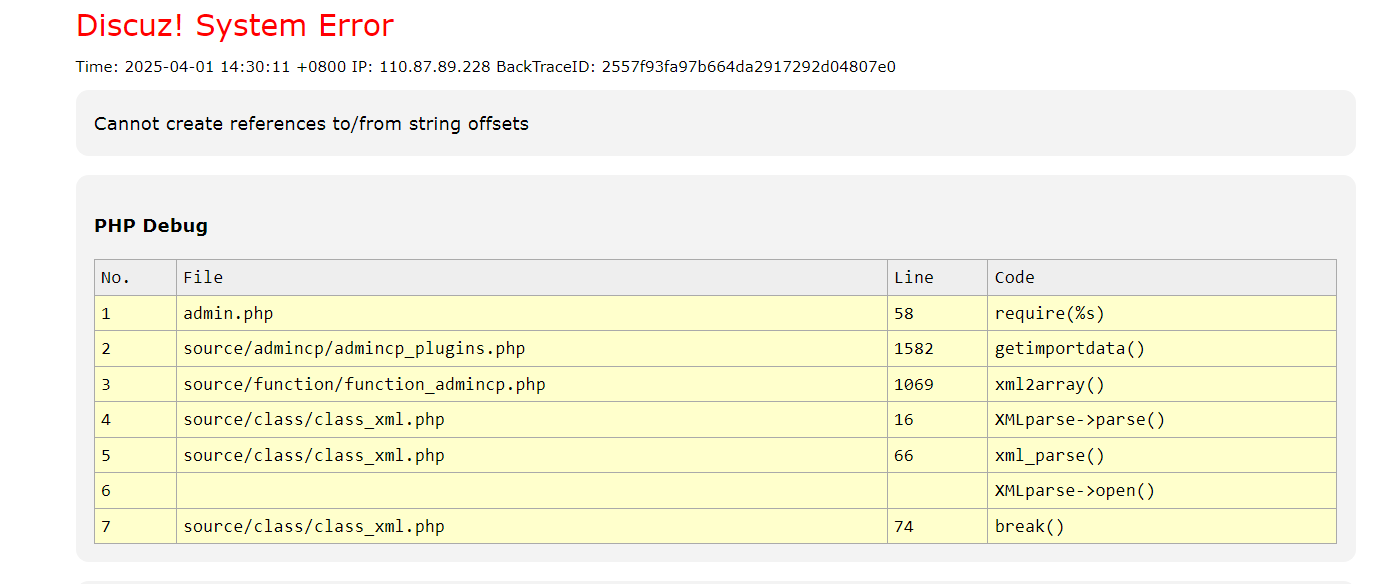Click the require(%s) code cell
1396x584 pixels.
point(1162,314)
